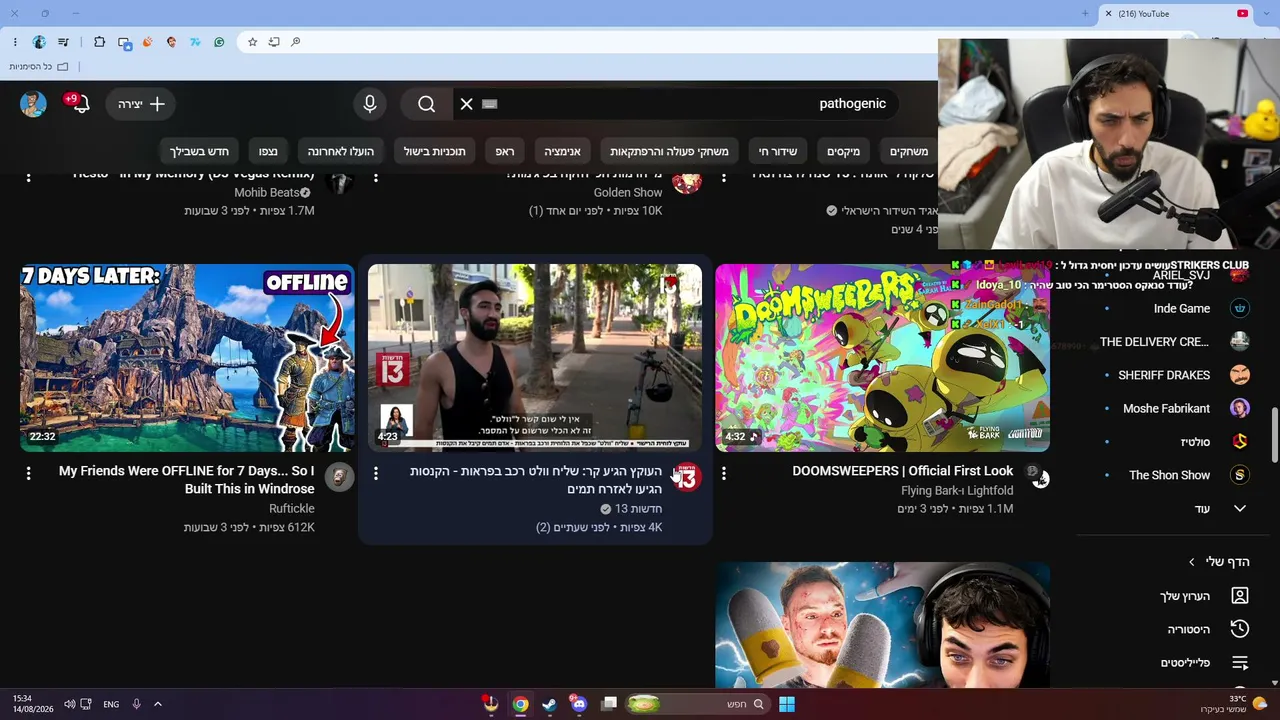This screenshot has height=720, width=1280.
Task: Run the search with the magnifier button
Action: click(426, 104)
